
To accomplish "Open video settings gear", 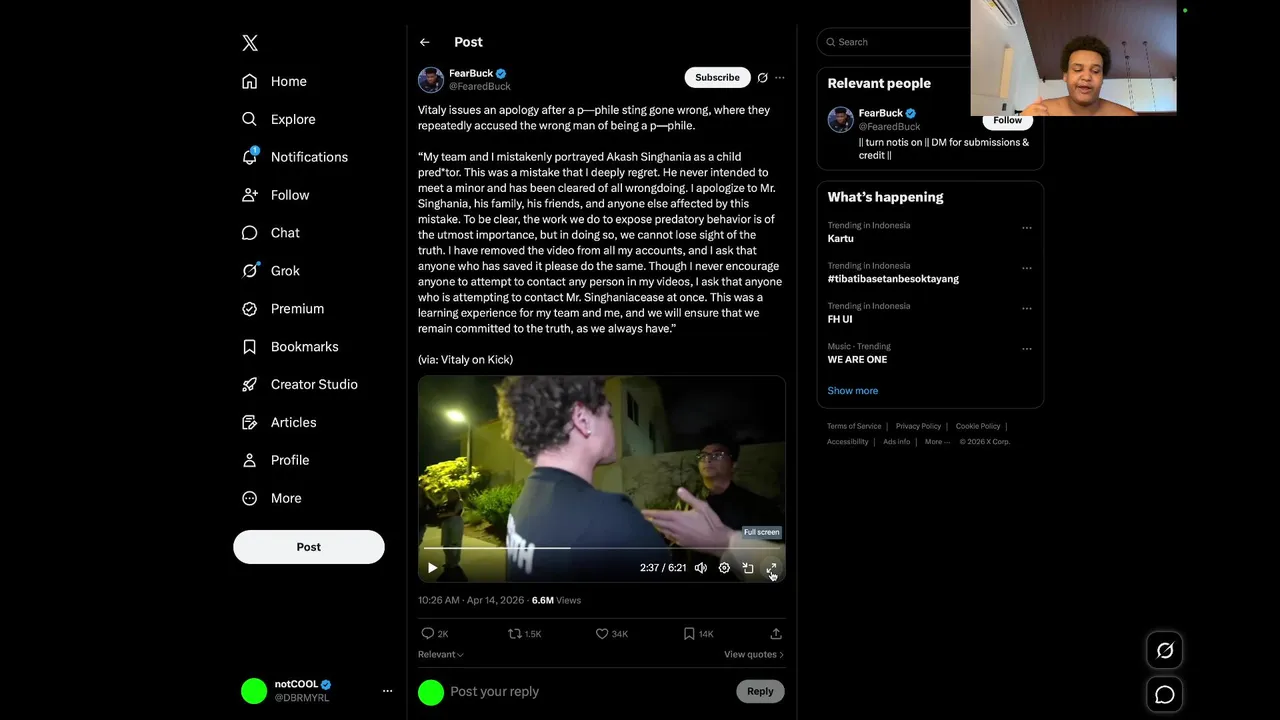I will tap(724, 568).
